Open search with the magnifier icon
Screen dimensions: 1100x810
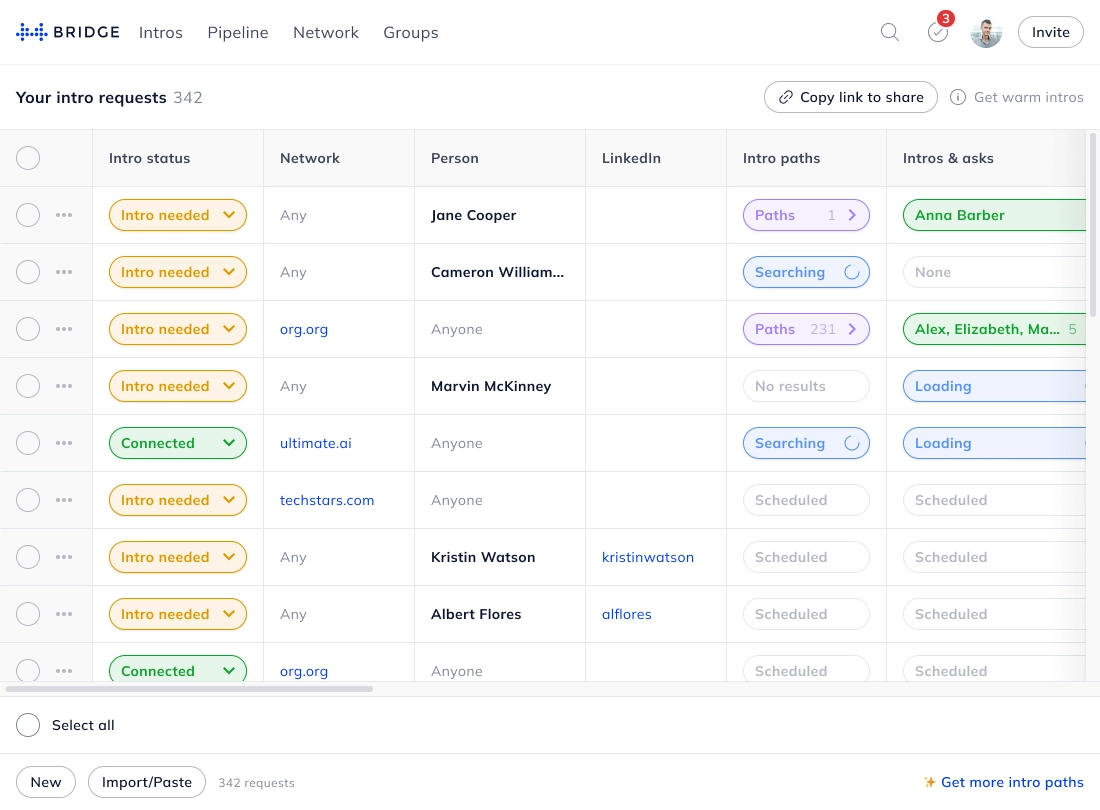(889, 32)
